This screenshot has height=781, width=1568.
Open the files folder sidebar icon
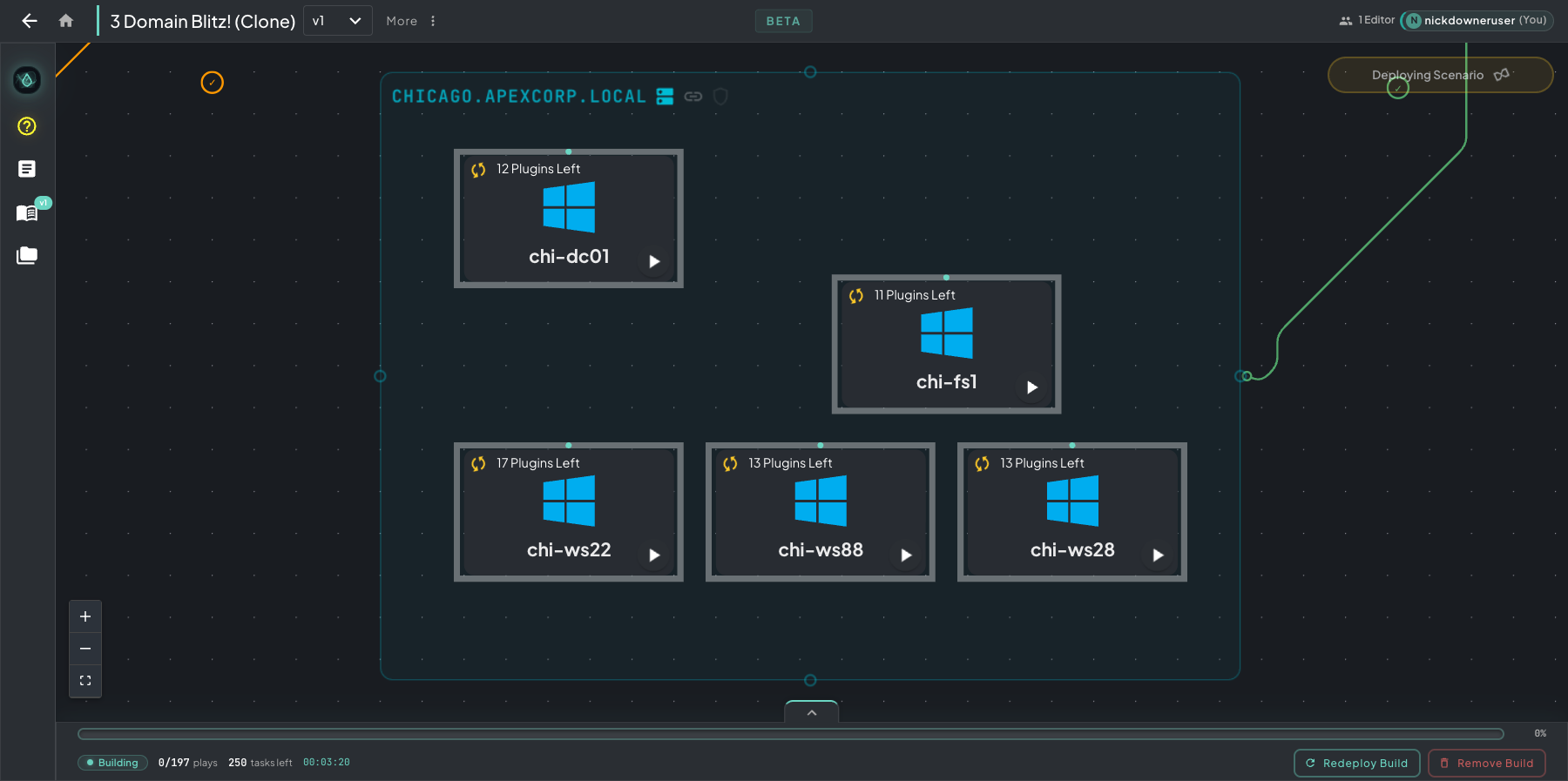click(27, 255)
